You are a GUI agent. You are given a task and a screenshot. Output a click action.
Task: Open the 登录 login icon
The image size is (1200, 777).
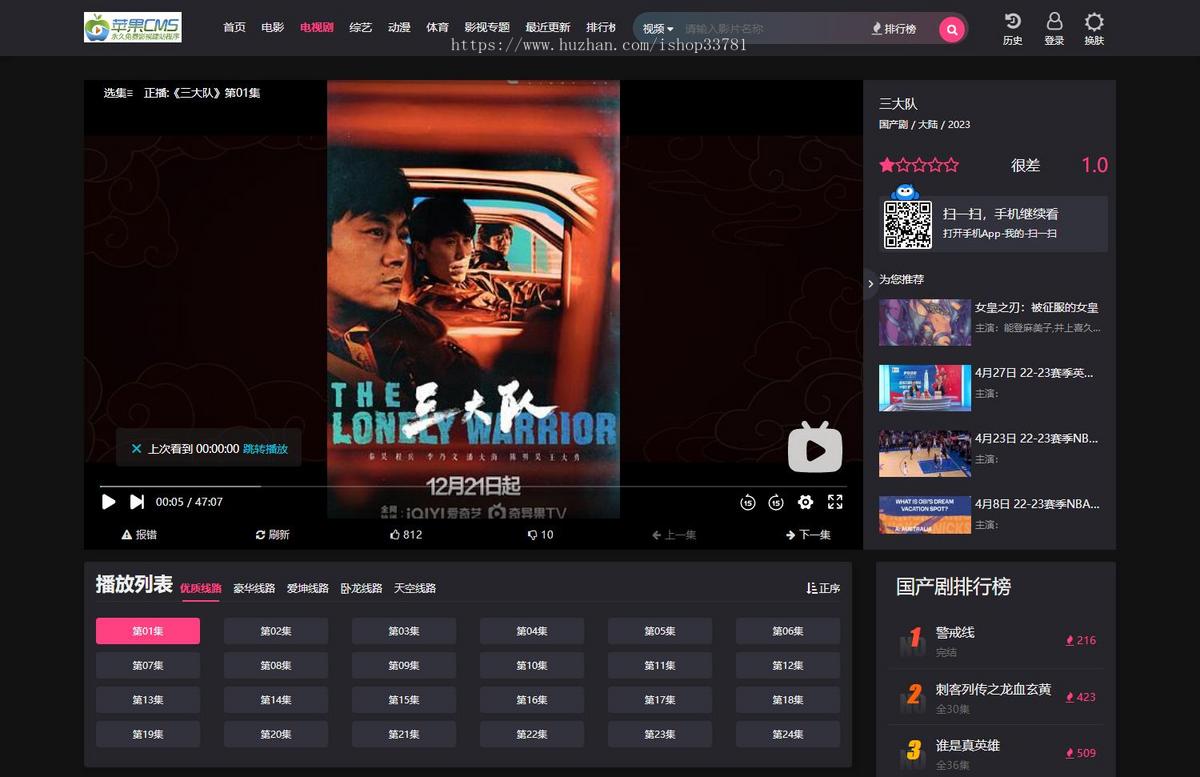(x=1054, y=29)
